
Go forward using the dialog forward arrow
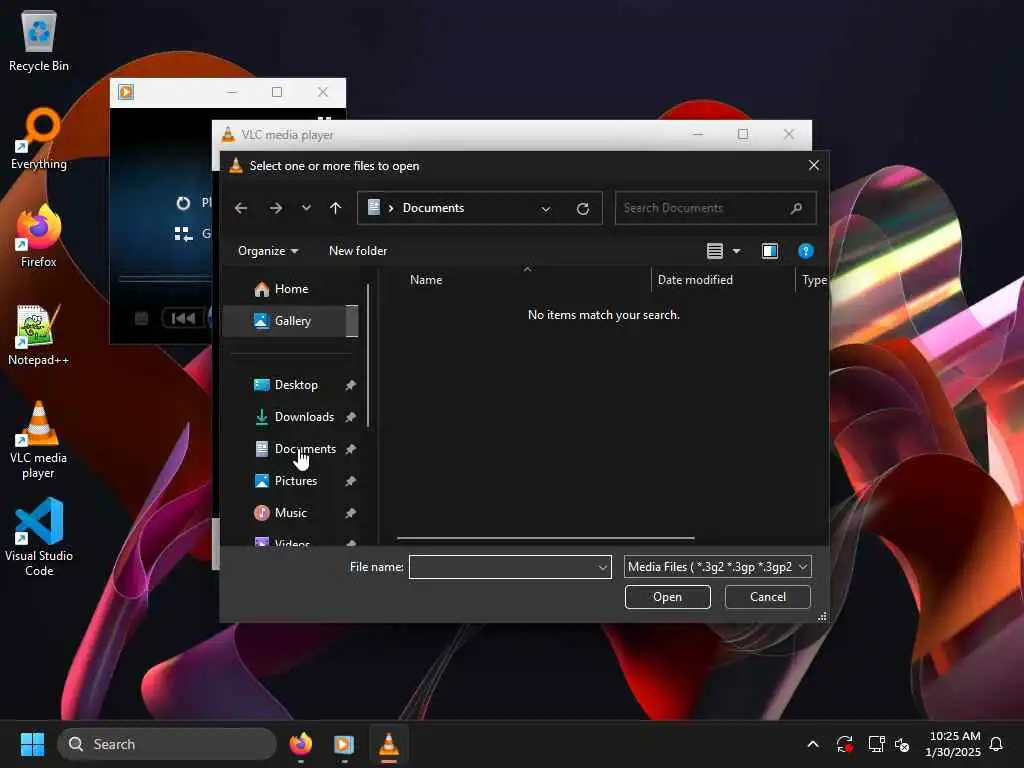[x=276, y=208]
